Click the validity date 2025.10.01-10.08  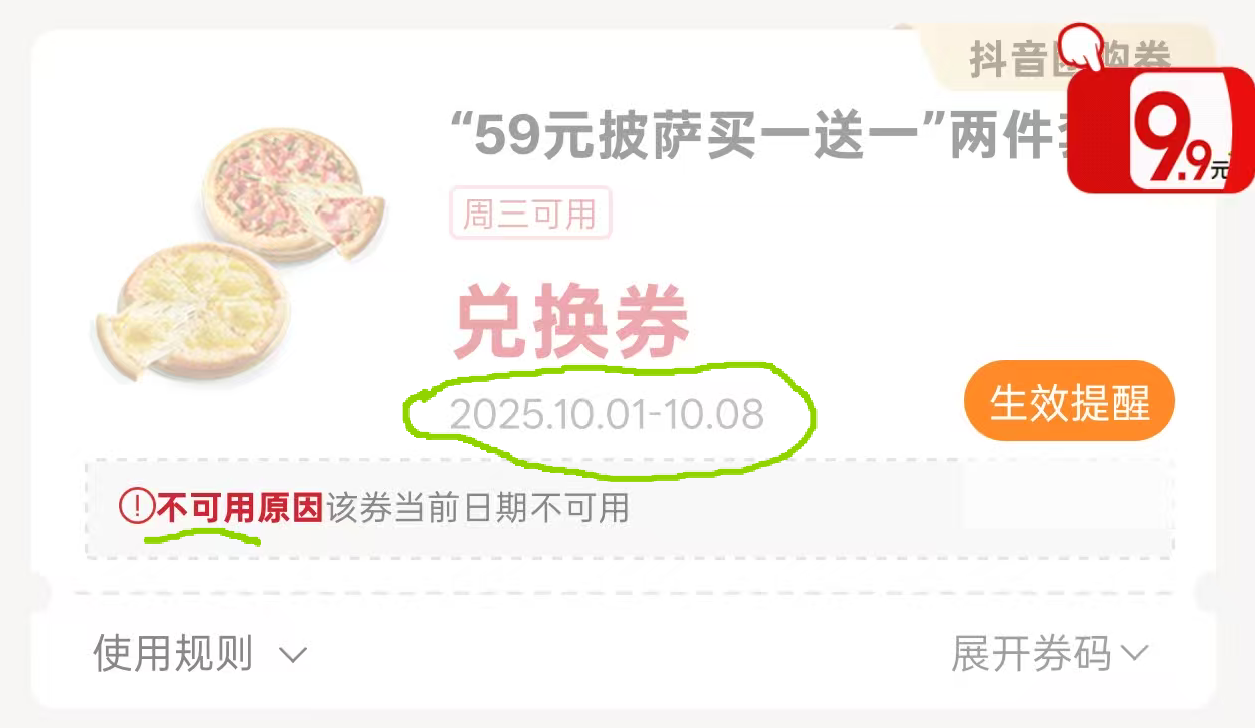tap(607, 414)
